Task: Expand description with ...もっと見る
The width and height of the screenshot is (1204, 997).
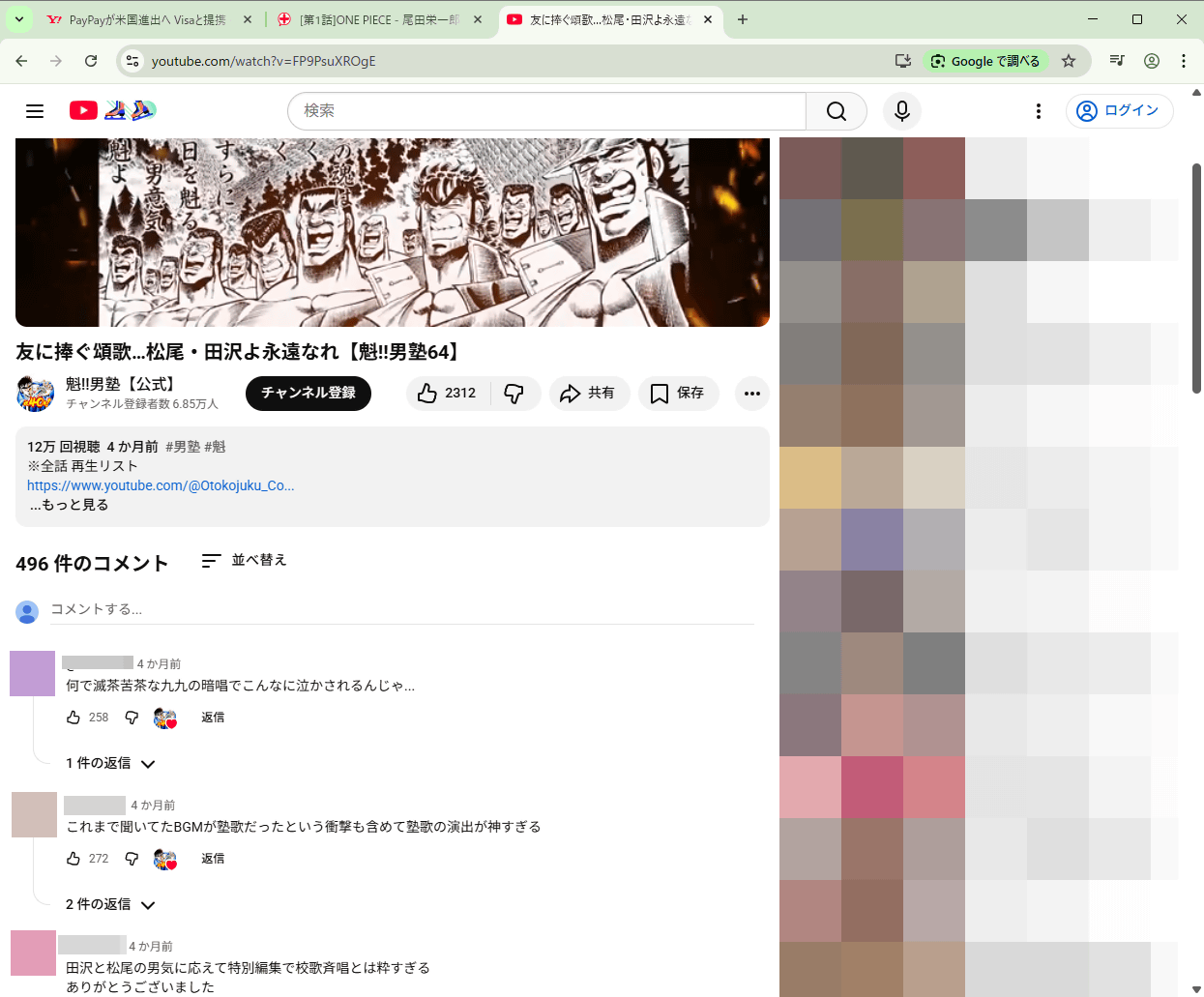Action: click(69, 505)
